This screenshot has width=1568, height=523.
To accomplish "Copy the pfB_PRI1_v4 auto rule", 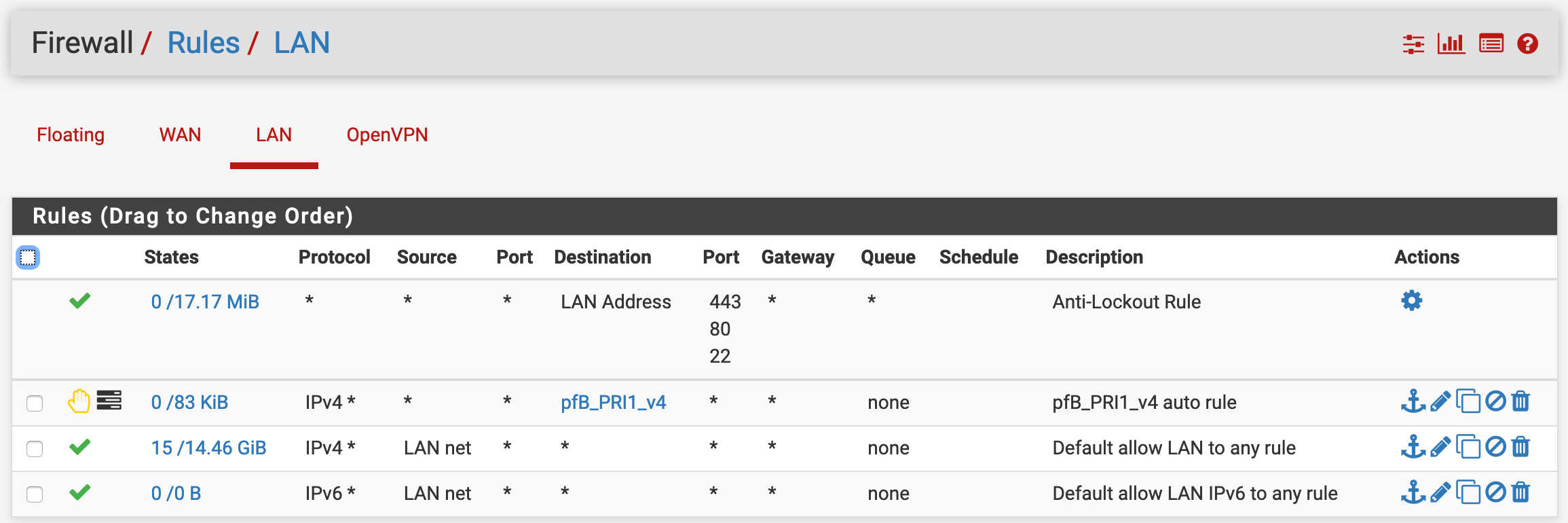I will [x=1468, y=401].
